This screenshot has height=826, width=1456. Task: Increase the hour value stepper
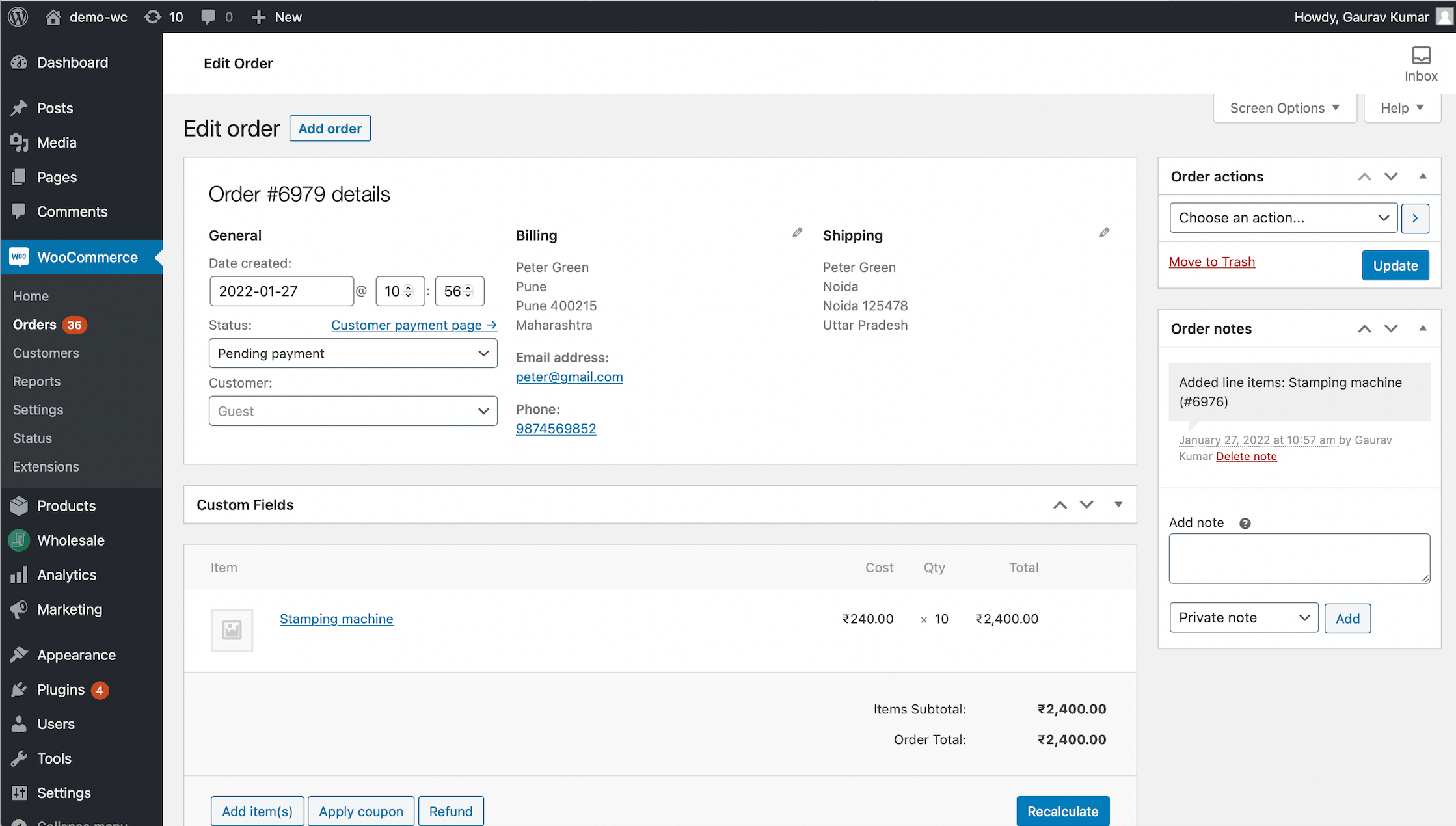[409, 287]
